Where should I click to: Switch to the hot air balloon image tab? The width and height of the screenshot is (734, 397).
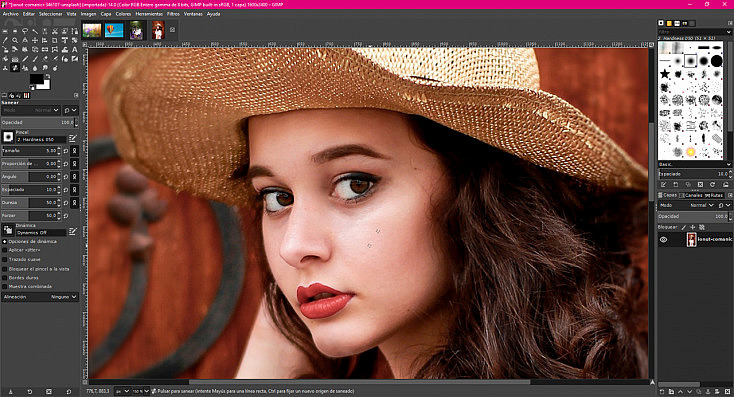tap(114, 30)
